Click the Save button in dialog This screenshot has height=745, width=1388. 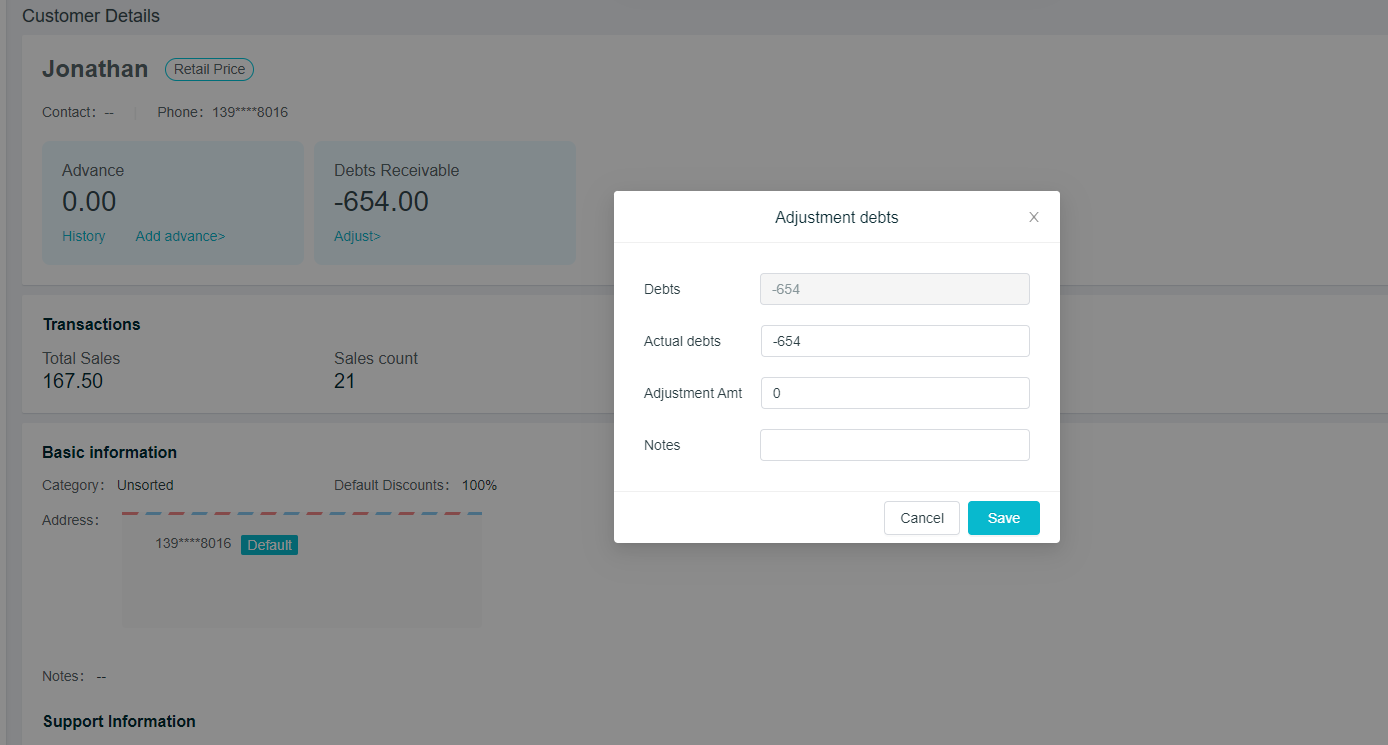(x=1003, y=518)
